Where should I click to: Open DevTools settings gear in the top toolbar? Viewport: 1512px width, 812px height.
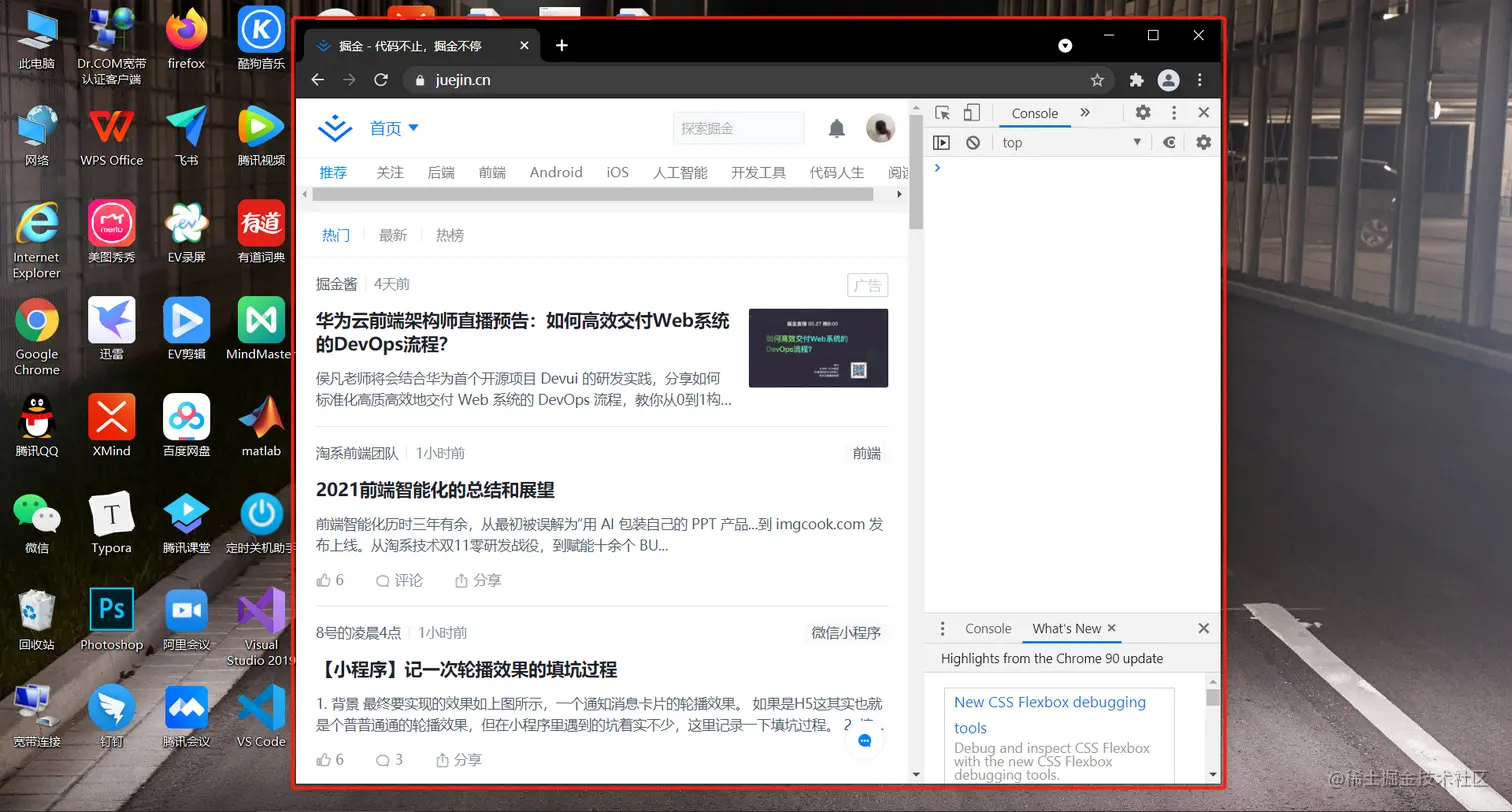(x=1143, y=113)
